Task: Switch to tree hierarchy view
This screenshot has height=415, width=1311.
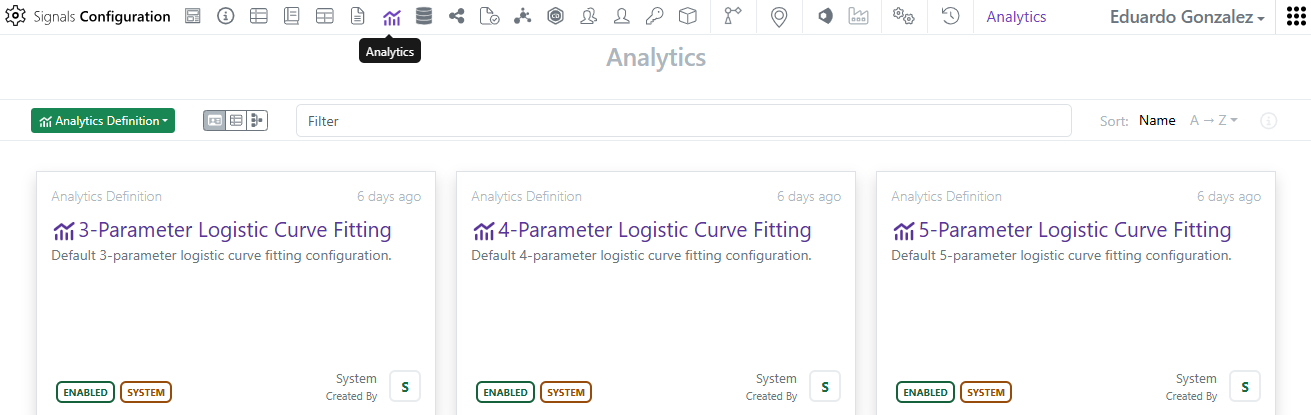Action: point(257,121)
